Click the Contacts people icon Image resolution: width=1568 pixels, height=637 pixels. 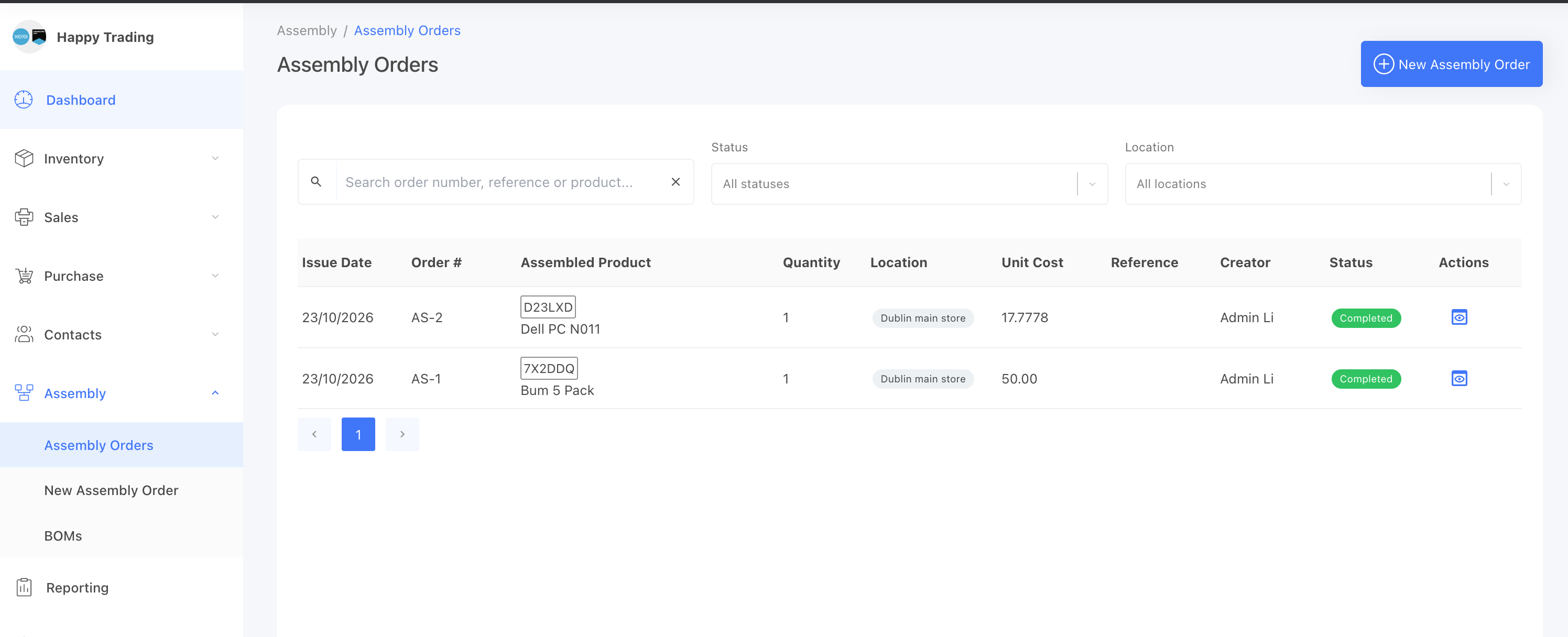[x=24, y=334]
